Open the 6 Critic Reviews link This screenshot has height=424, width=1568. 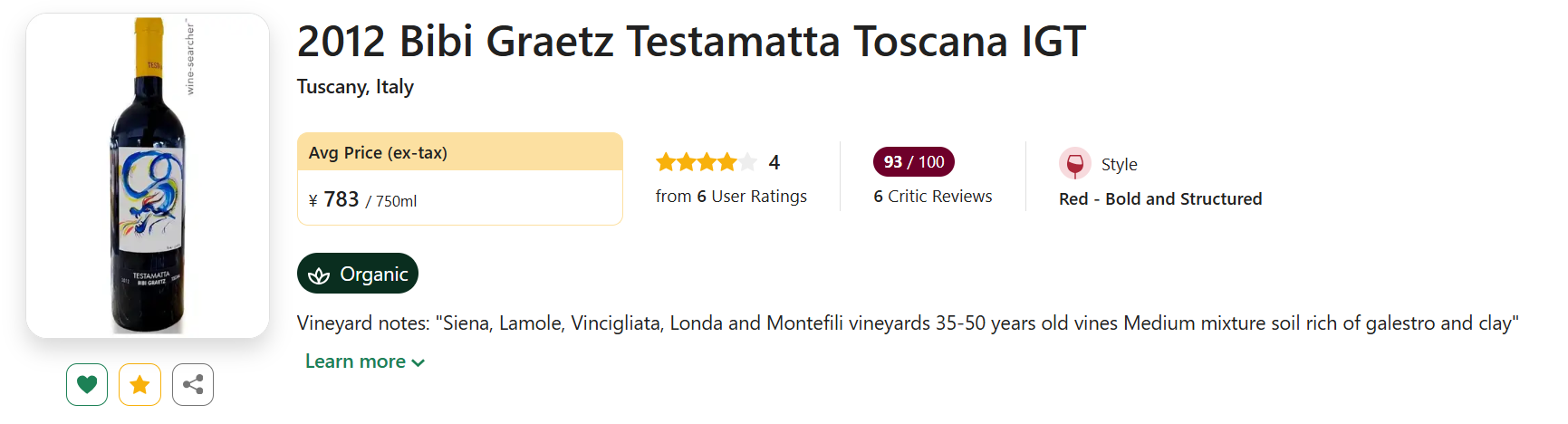(x=932, y=197)
